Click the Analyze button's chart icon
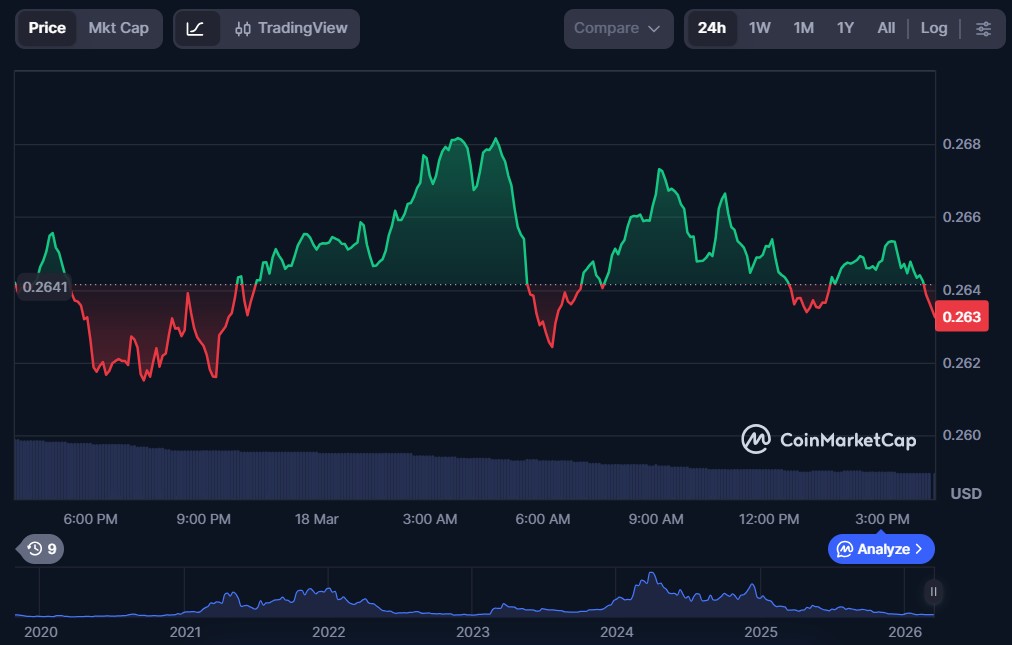Viewport: 1012px width, 645px height. coord(845,549)
